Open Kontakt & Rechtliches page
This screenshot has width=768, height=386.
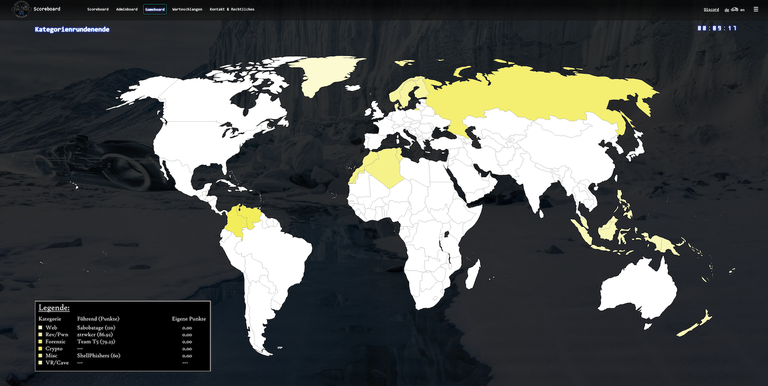232,9
